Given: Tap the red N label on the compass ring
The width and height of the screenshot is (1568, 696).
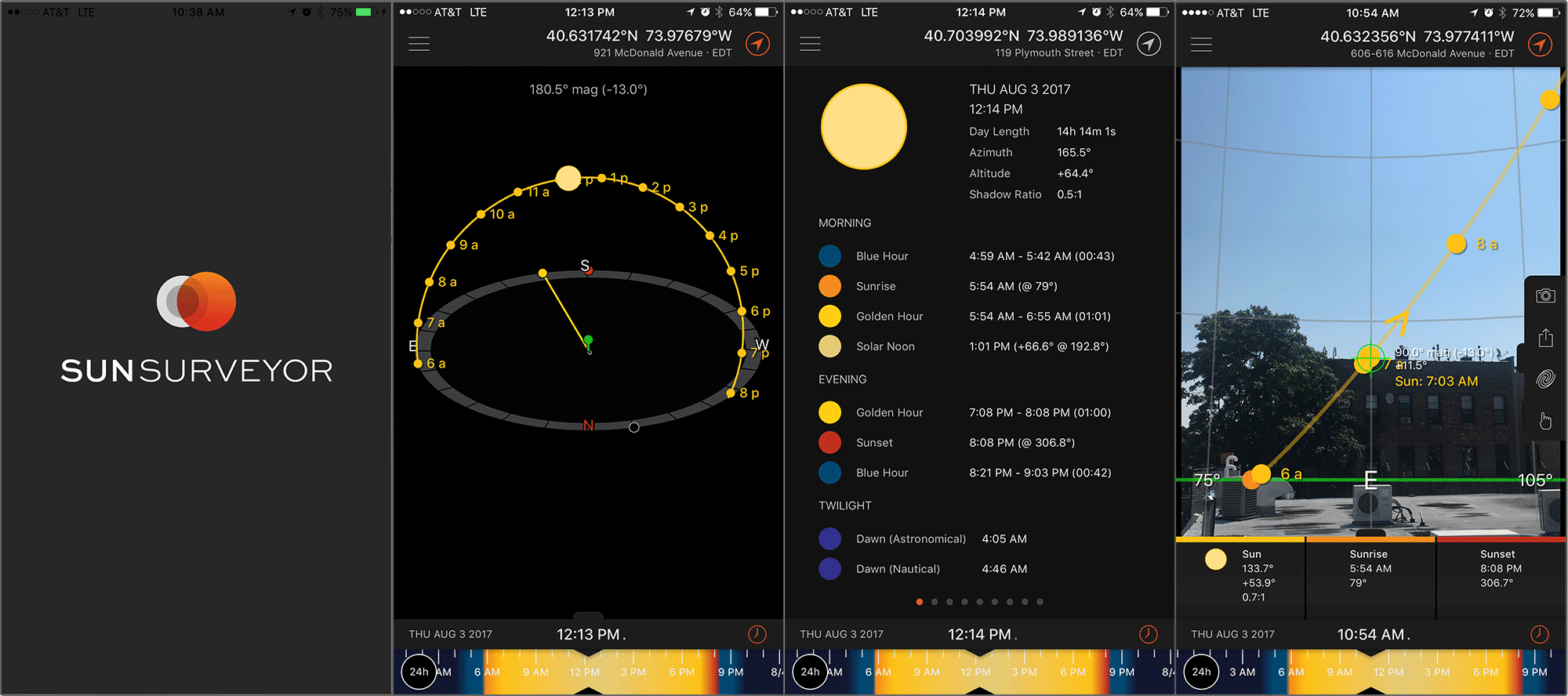Looking at the screenshot, I should (588, 426).
